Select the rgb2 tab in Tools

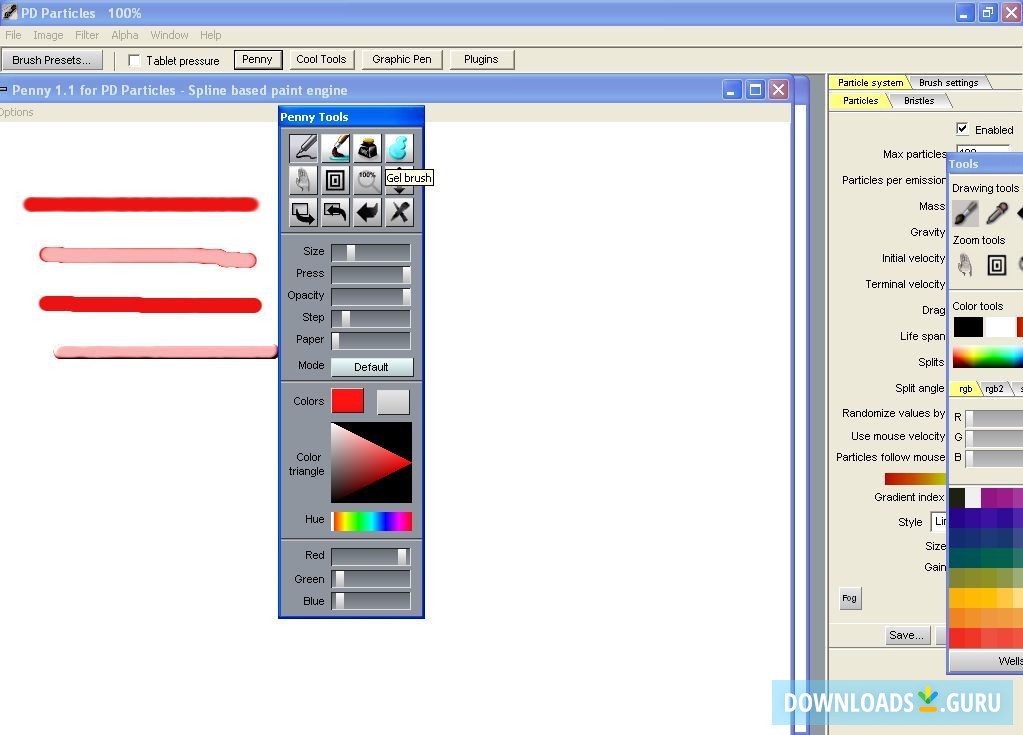coord(994,389)
